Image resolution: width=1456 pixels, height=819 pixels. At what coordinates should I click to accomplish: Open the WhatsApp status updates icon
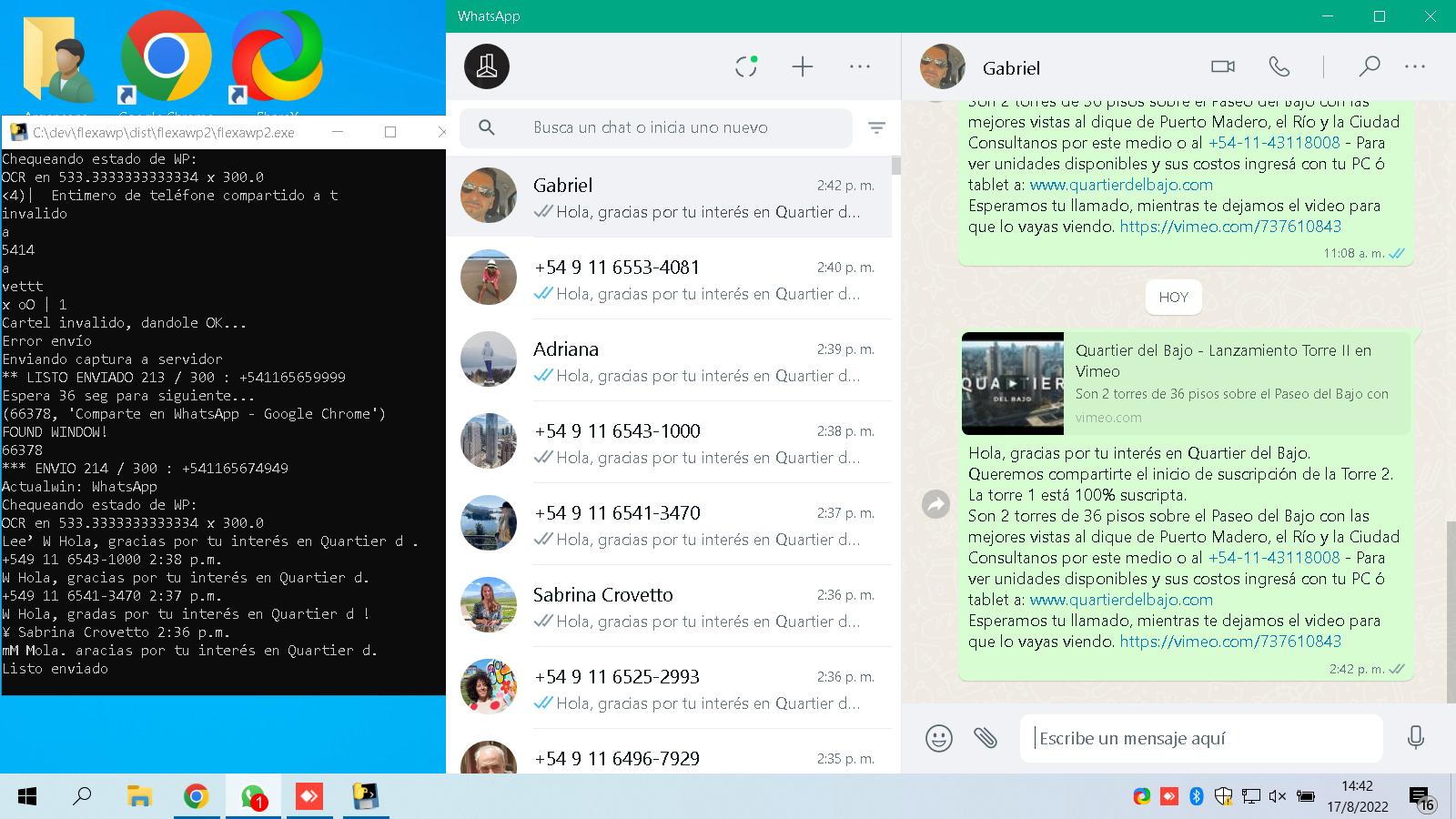746,66
